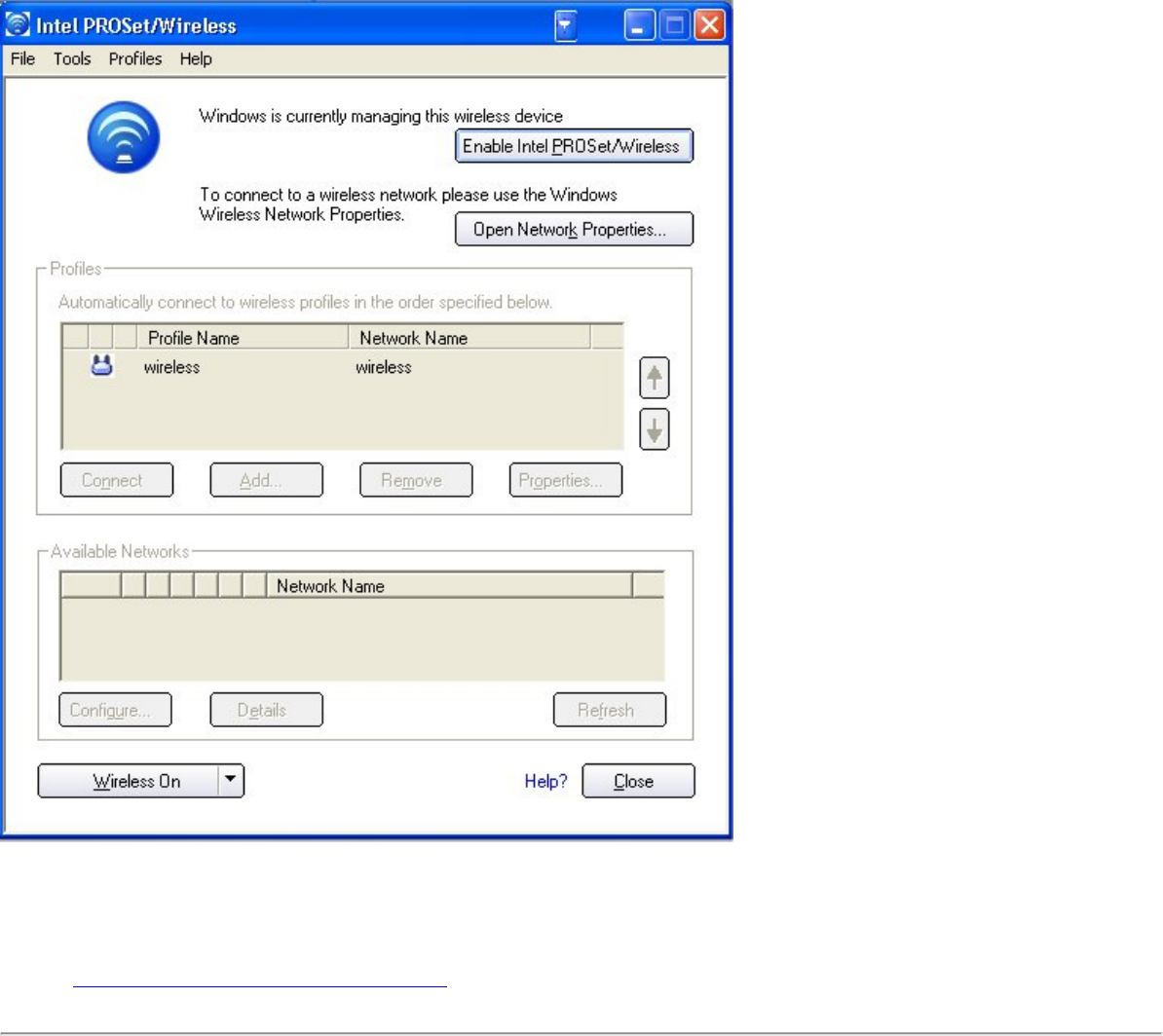Sort profiles by Network Name column header
This screenshot has width=1163, height=1036.
469,338
